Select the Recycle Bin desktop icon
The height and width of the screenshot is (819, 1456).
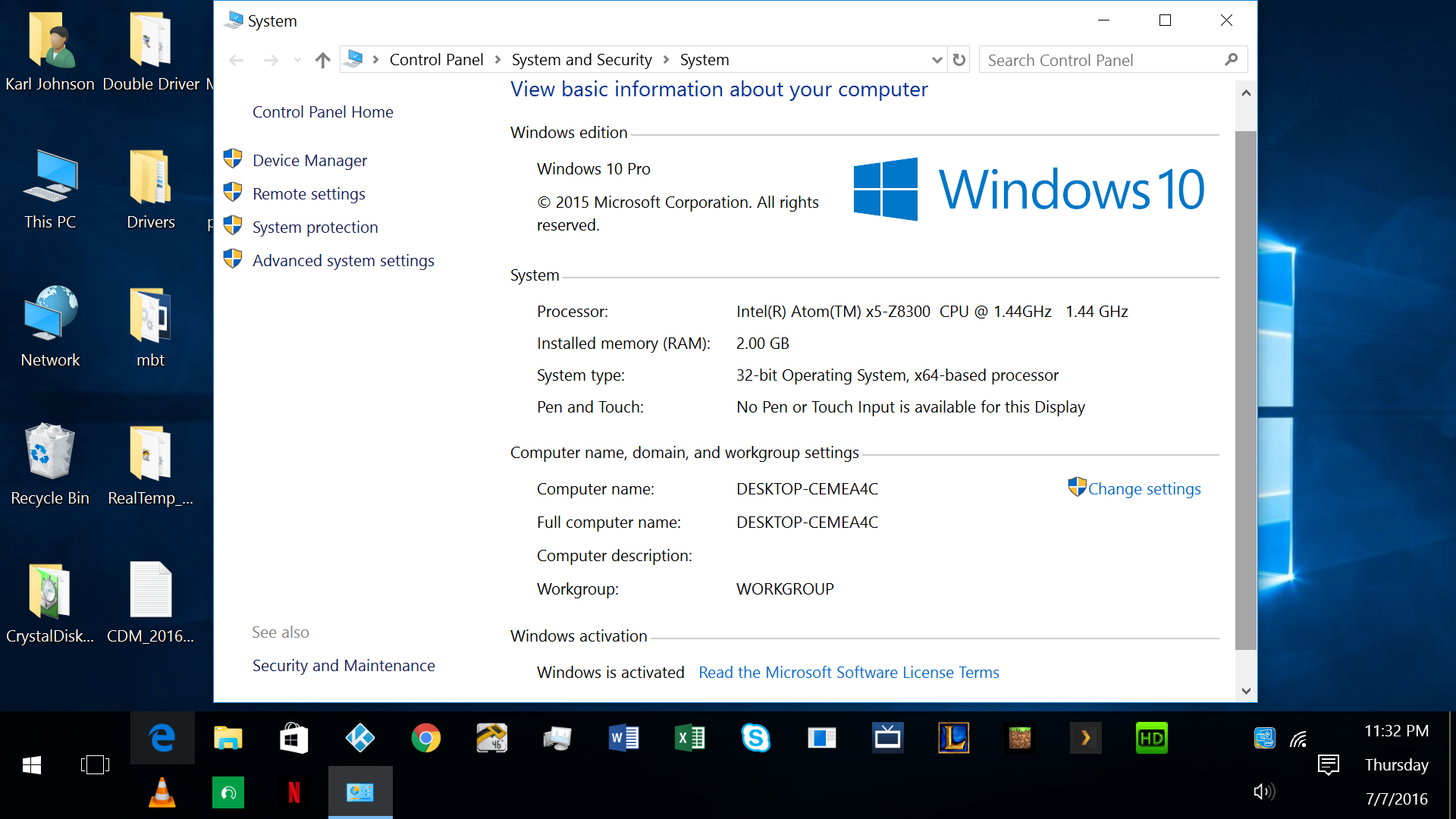point(50,464)
